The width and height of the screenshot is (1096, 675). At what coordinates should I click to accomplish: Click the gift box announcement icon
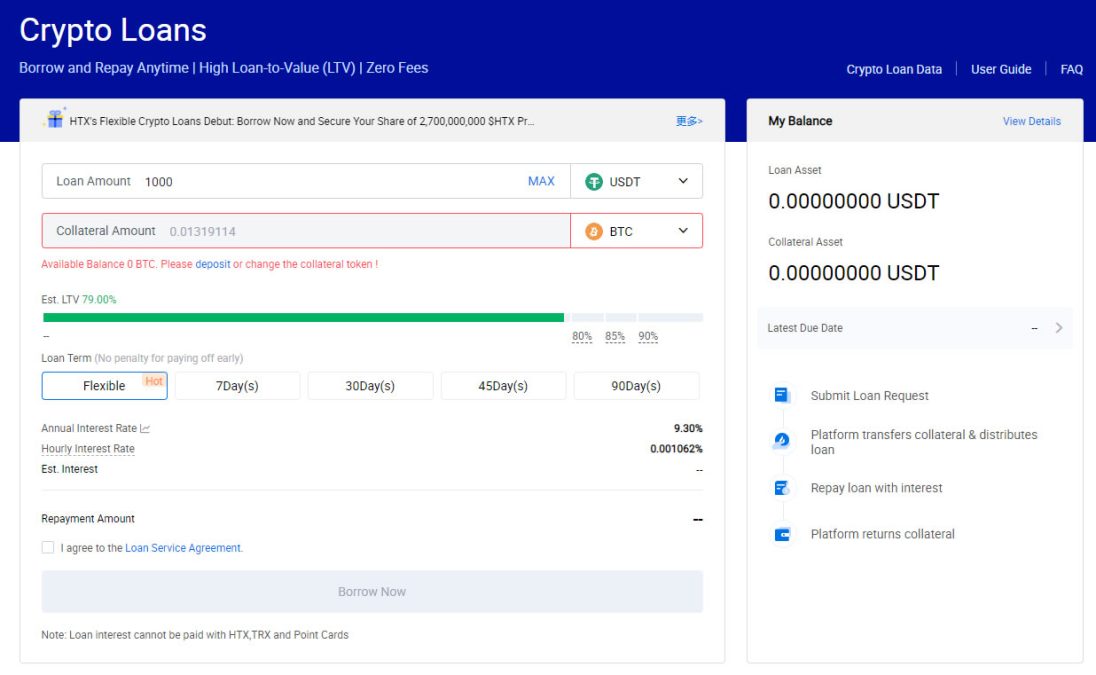55,119
